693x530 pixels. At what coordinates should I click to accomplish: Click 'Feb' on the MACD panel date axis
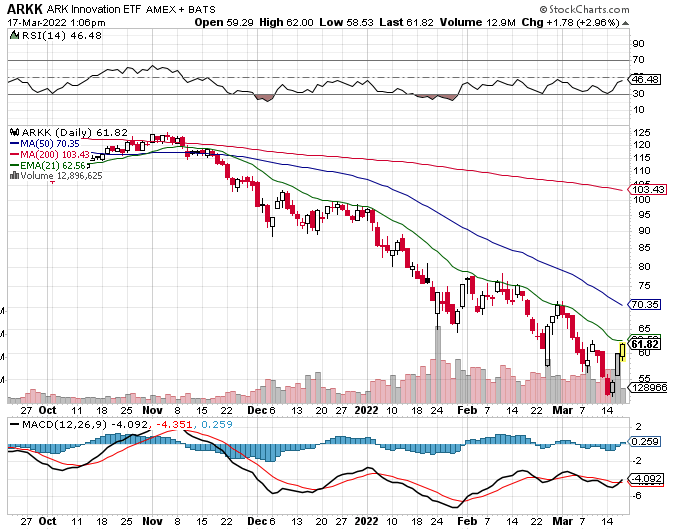(x=467, y=521)
